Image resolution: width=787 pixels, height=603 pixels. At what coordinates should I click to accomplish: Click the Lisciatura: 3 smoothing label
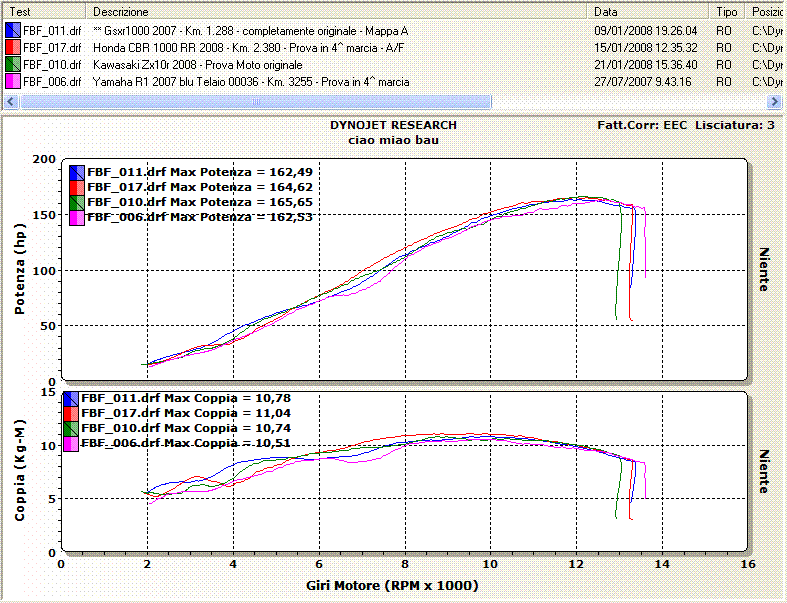(735, 125)
